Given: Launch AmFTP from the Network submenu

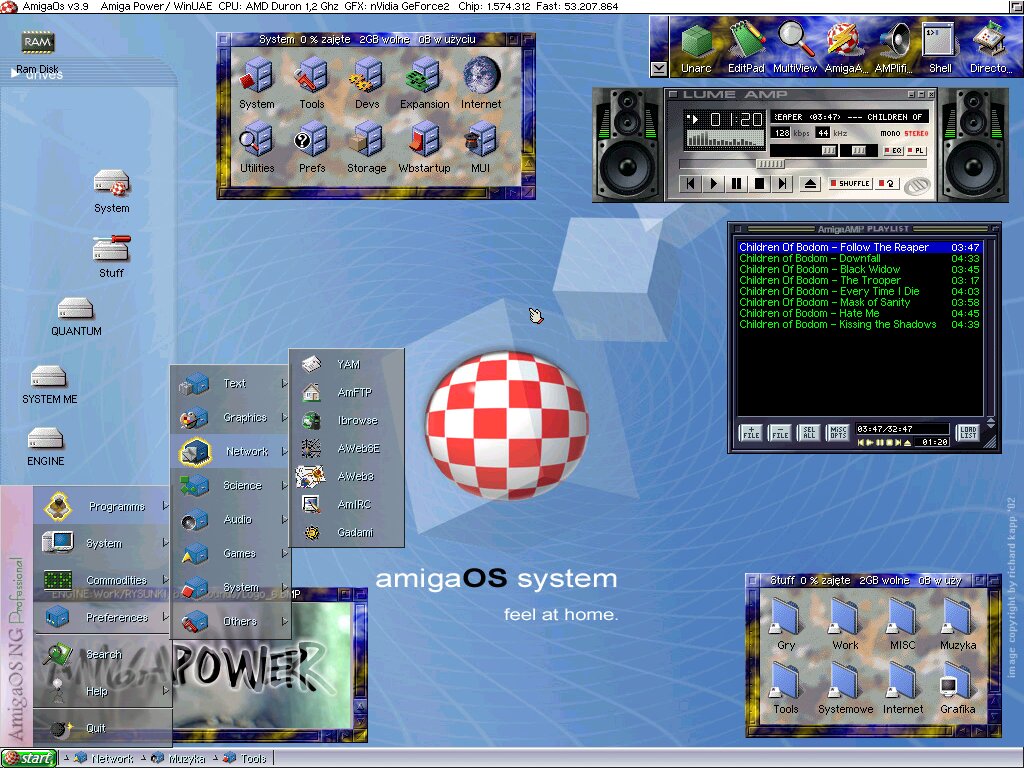Looking at the screenshot, I should pyautogui.click(x=347, y=392).
